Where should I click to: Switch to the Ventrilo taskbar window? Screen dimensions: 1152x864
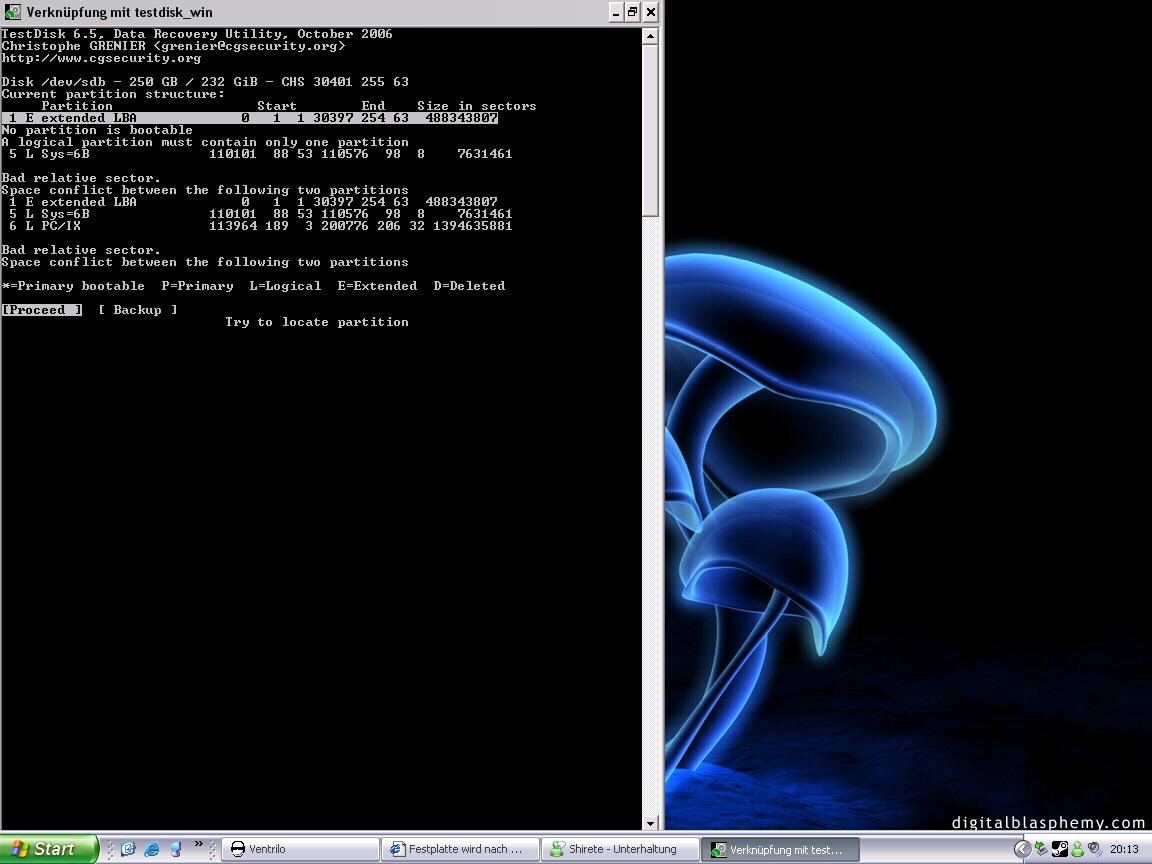coord(299,849)
